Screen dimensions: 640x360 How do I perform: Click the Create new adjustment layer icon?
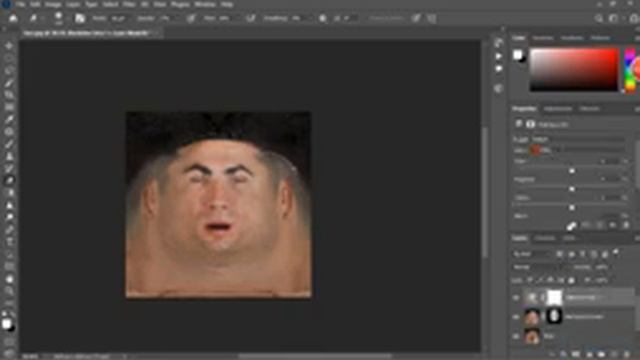click(x=589, y=354)
